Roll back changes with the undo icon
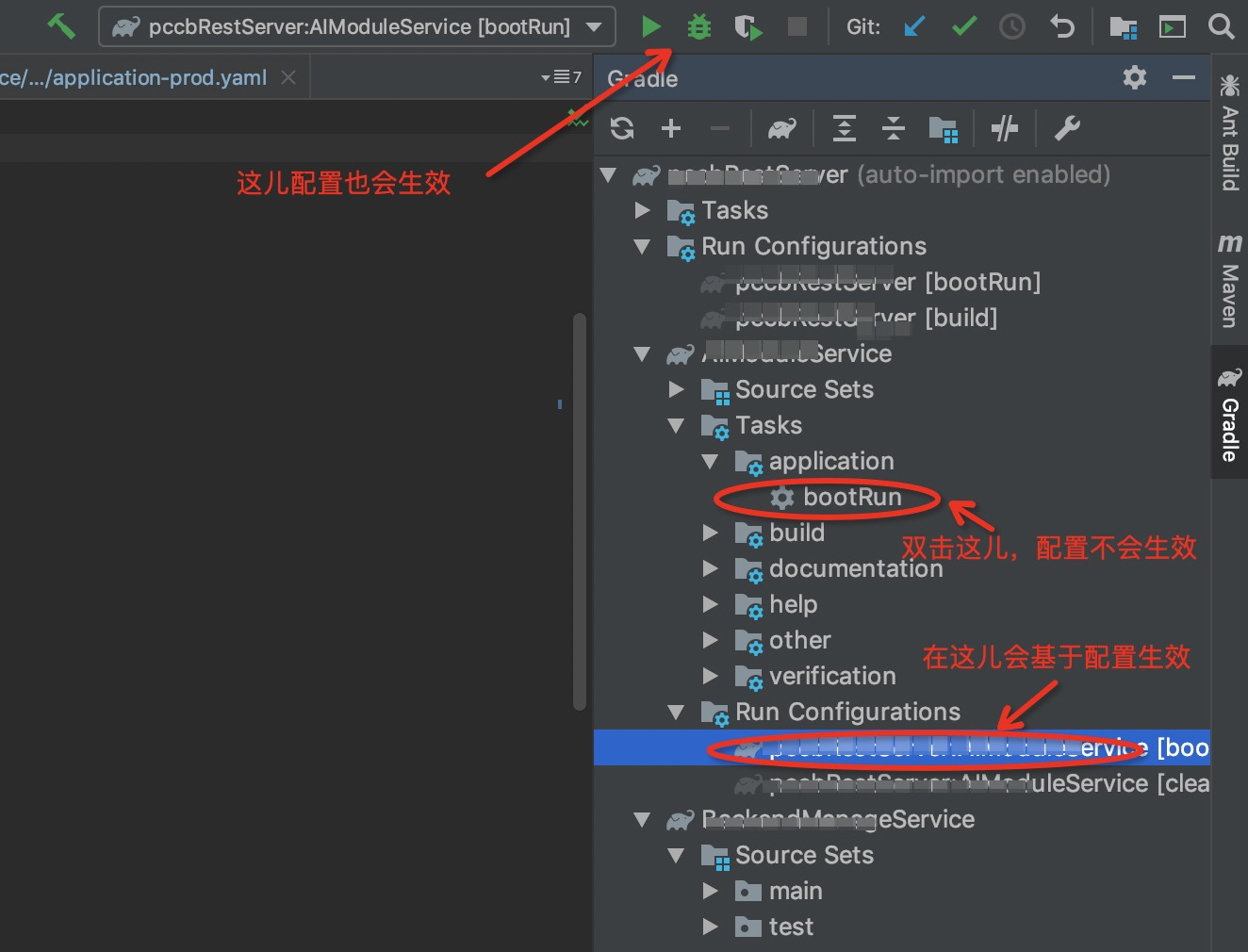 [1062, 26]
